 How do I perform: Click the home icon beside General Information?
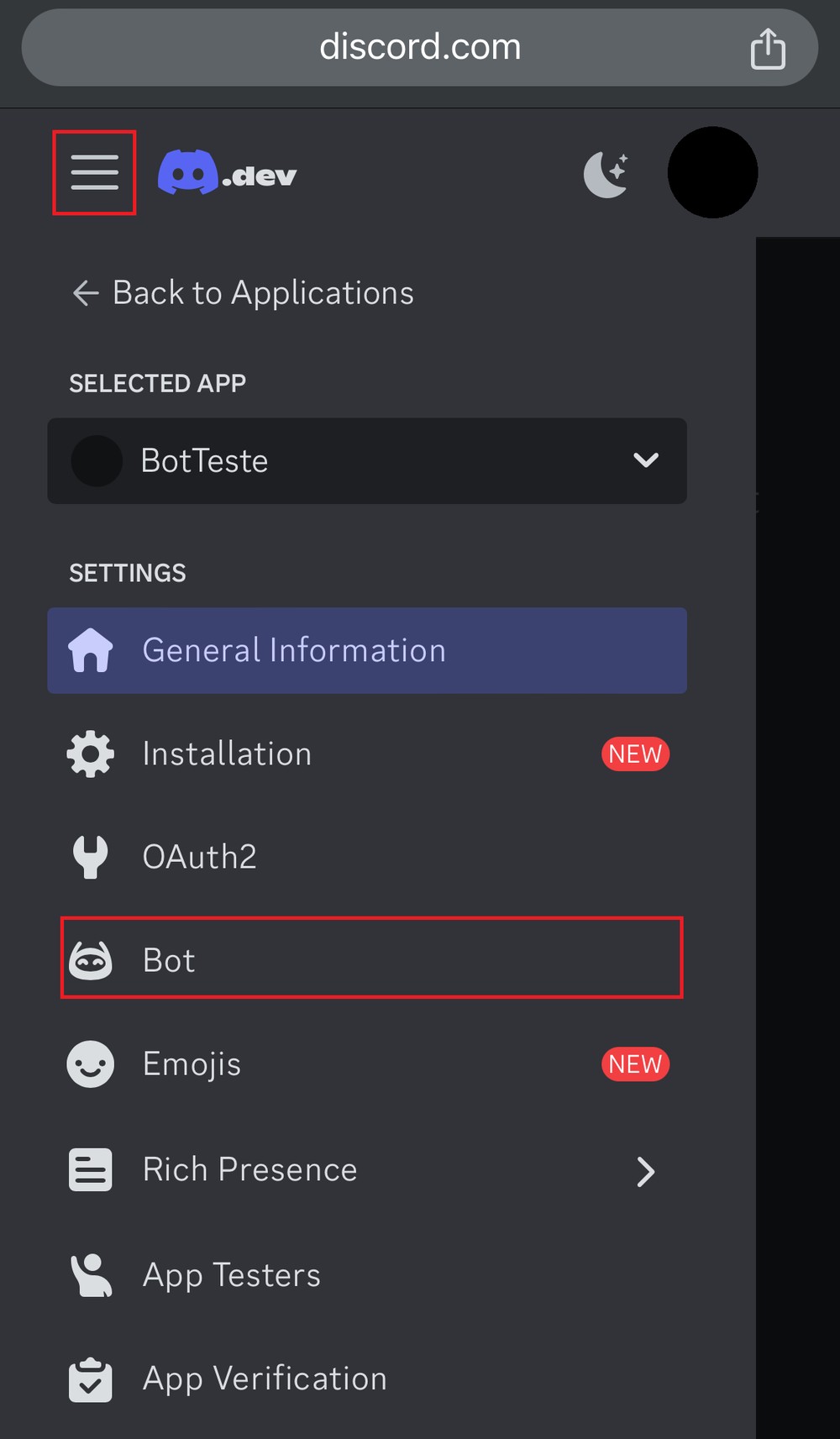coord(91,650)
